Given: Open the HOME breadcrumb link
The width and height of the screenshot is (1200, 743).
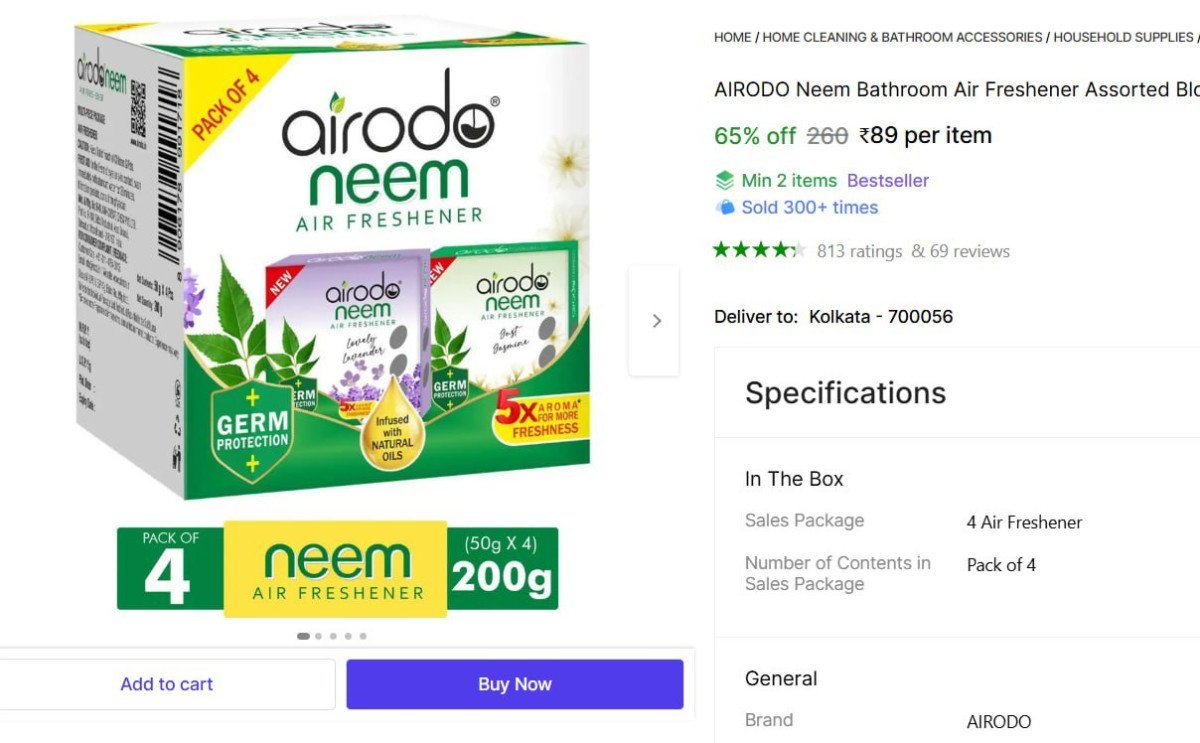Looking at the screenshot, I should [x=731, y=37].
